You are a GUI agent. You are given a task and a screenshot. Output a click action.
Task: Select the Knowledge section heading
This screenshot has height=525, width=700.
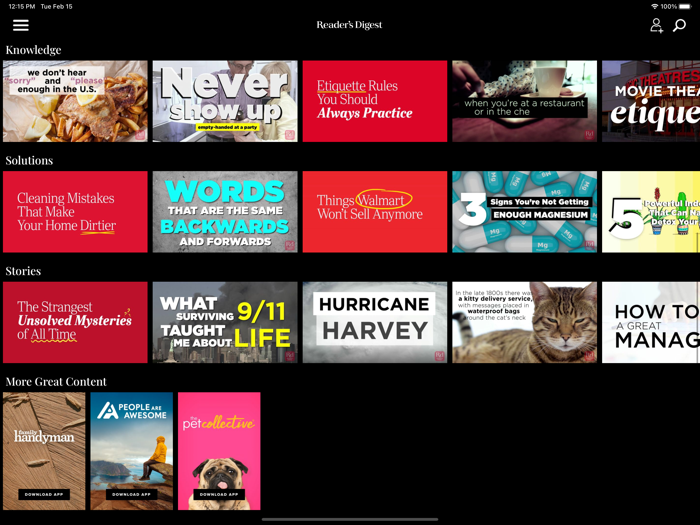click(33, 50)
